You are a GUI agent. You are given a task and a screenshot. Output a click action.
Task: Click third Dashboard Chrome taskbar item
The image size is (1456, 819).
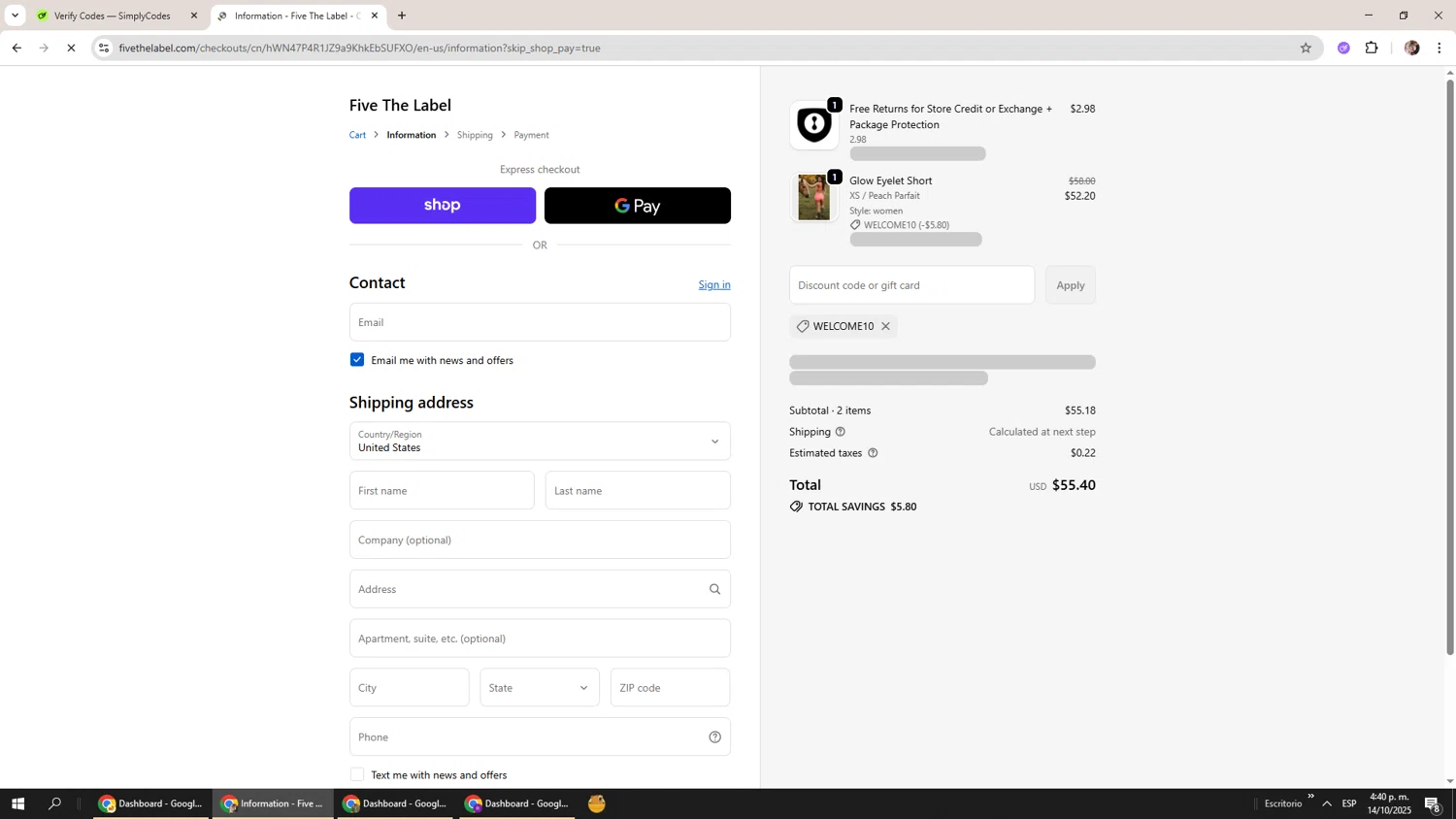click(x=517, y=803)
